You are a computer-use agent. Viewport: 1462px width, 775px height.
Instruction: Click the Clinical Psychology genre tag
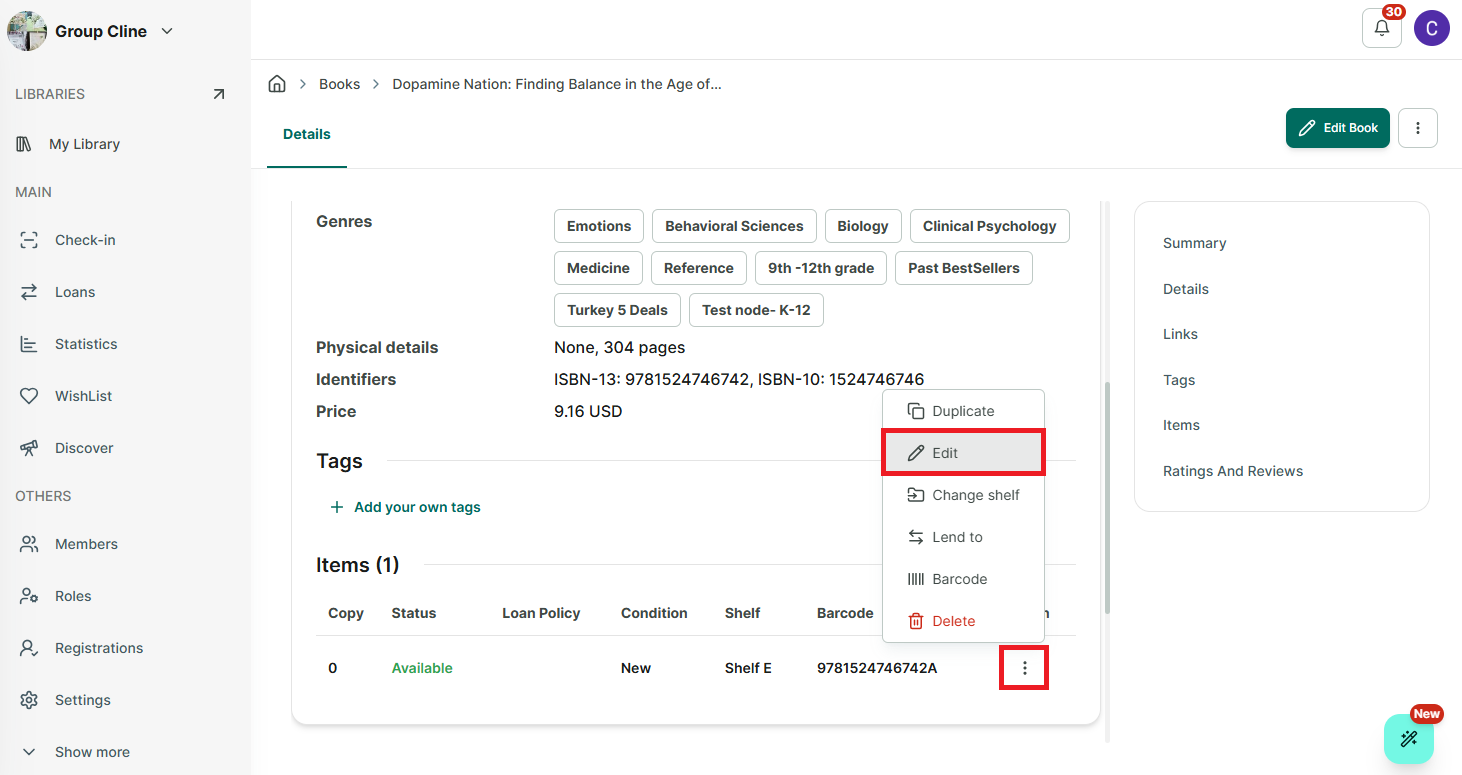click(x=989, y=226)
